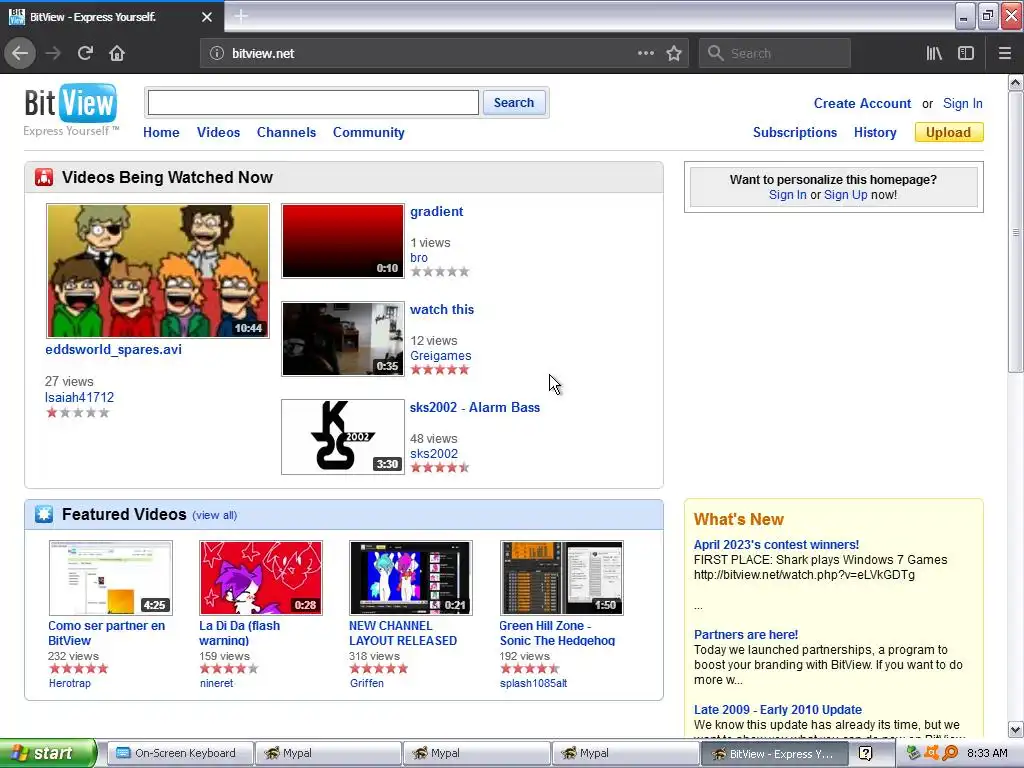
Task: Open a new tab with plus icon
Action: point(241,16)
